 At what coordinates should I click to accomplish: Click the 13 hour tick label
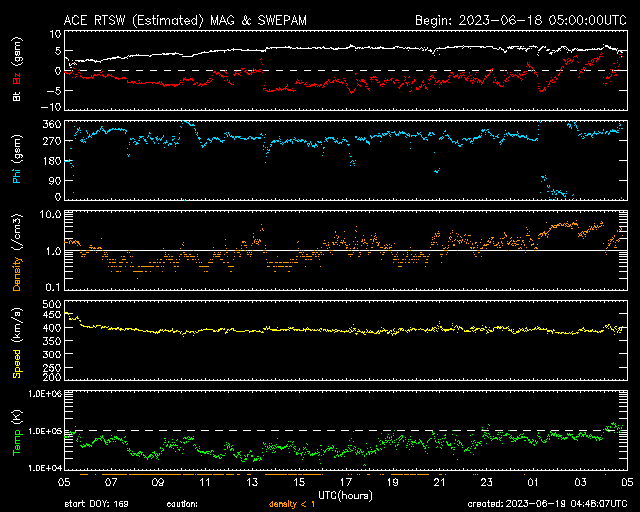click(x=254, y=481)
